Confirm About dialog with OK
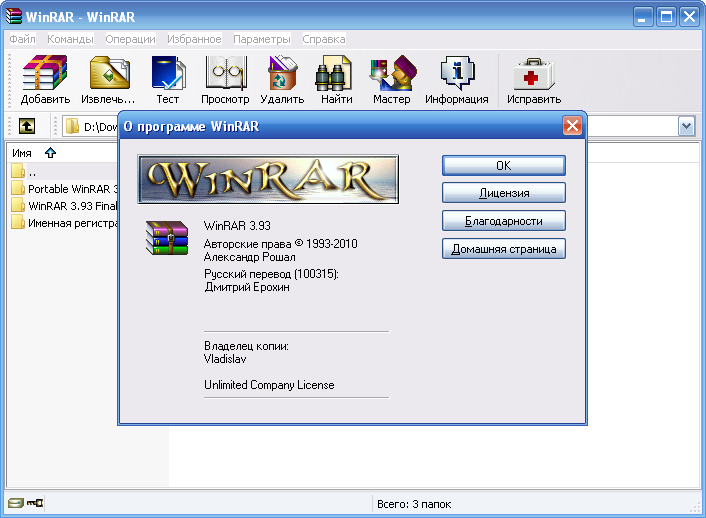This screenshot has width=706, height=518. click(x=503, y=166)
